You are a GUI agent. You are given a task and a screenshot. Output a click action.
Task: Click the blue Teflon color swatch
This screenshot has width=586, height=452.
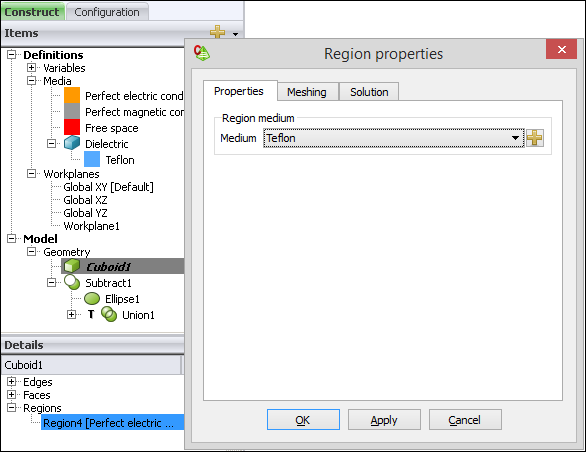[x=92, y=159]
